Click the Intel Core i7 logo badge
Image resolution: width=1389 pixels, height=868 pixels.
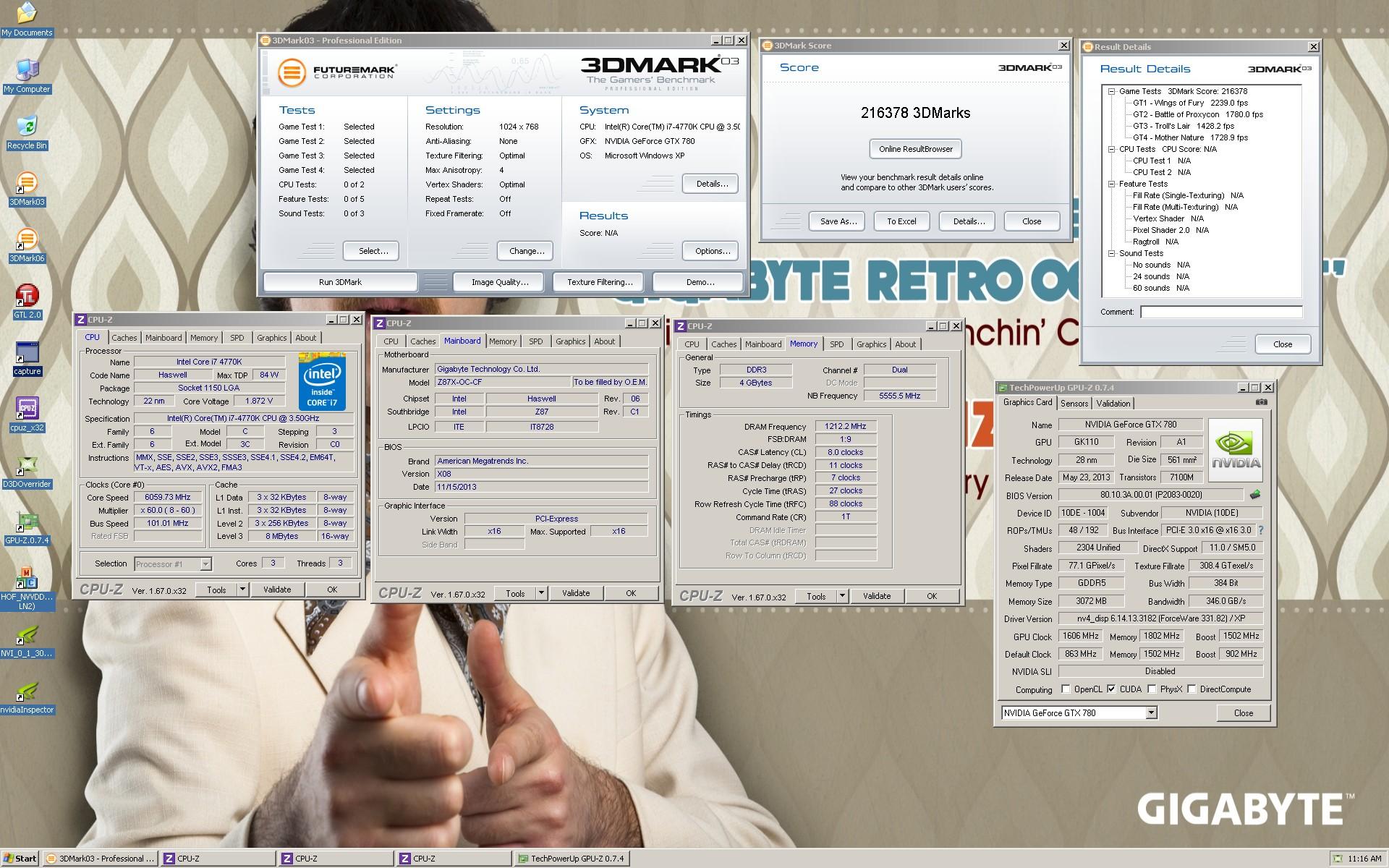click(x=322, y=381)
